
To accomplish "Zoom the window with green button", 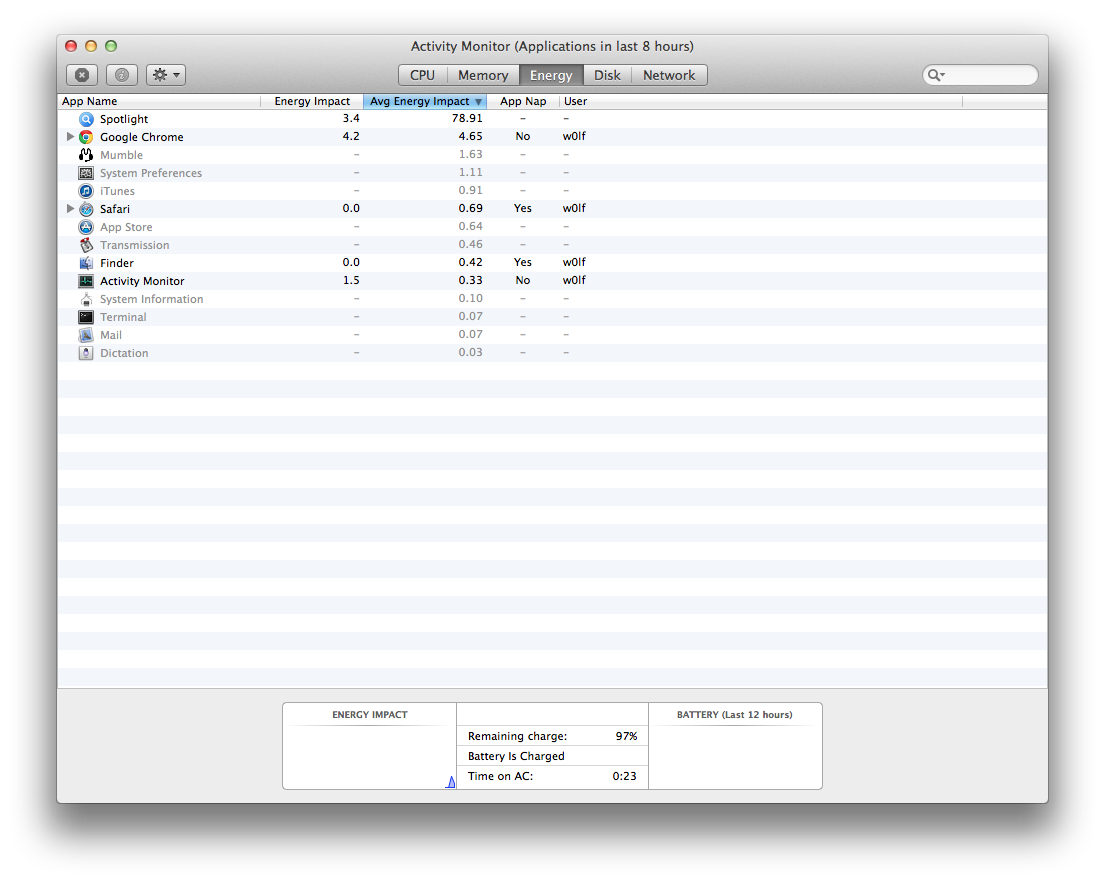I will point(111,46).
